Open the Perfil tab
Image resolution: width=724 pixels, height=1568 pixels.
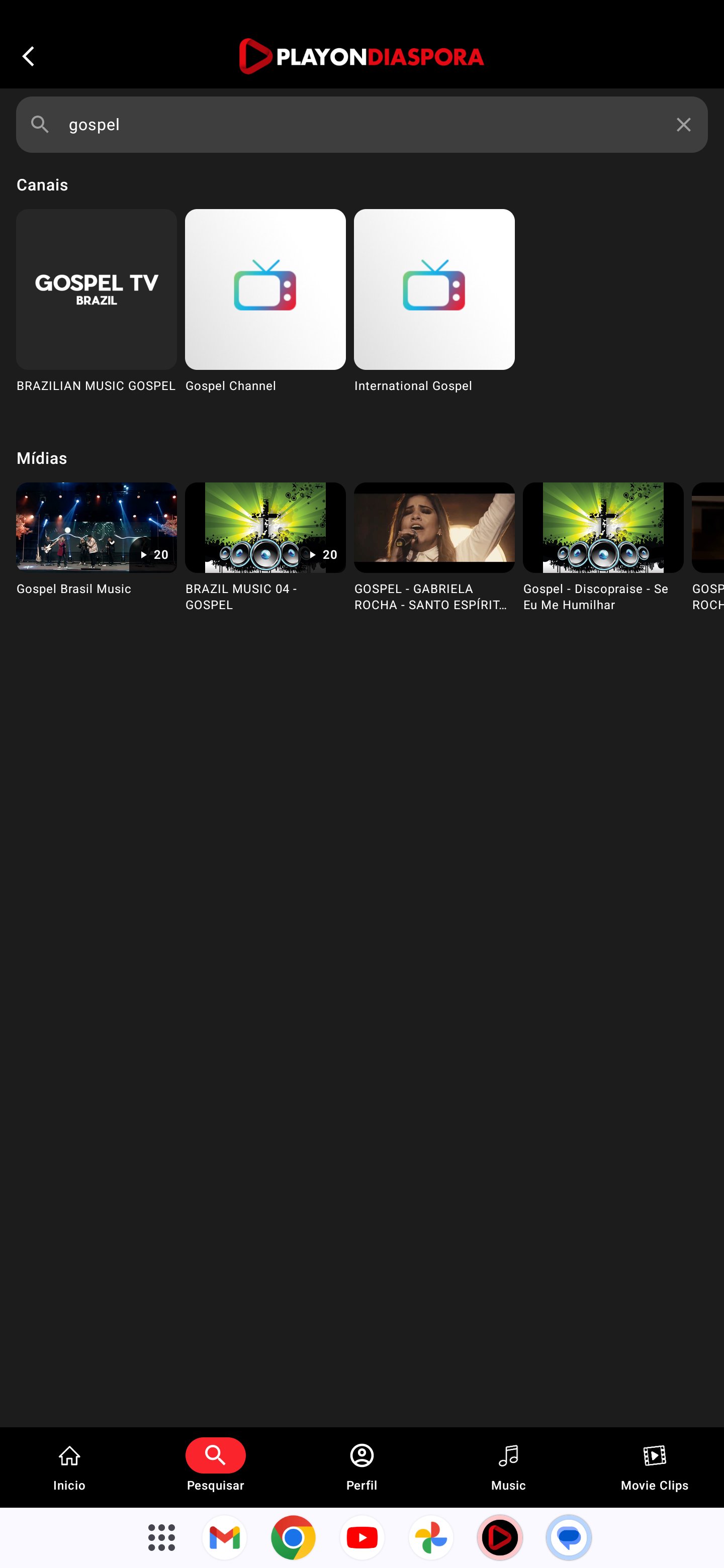click(361, 1467)
